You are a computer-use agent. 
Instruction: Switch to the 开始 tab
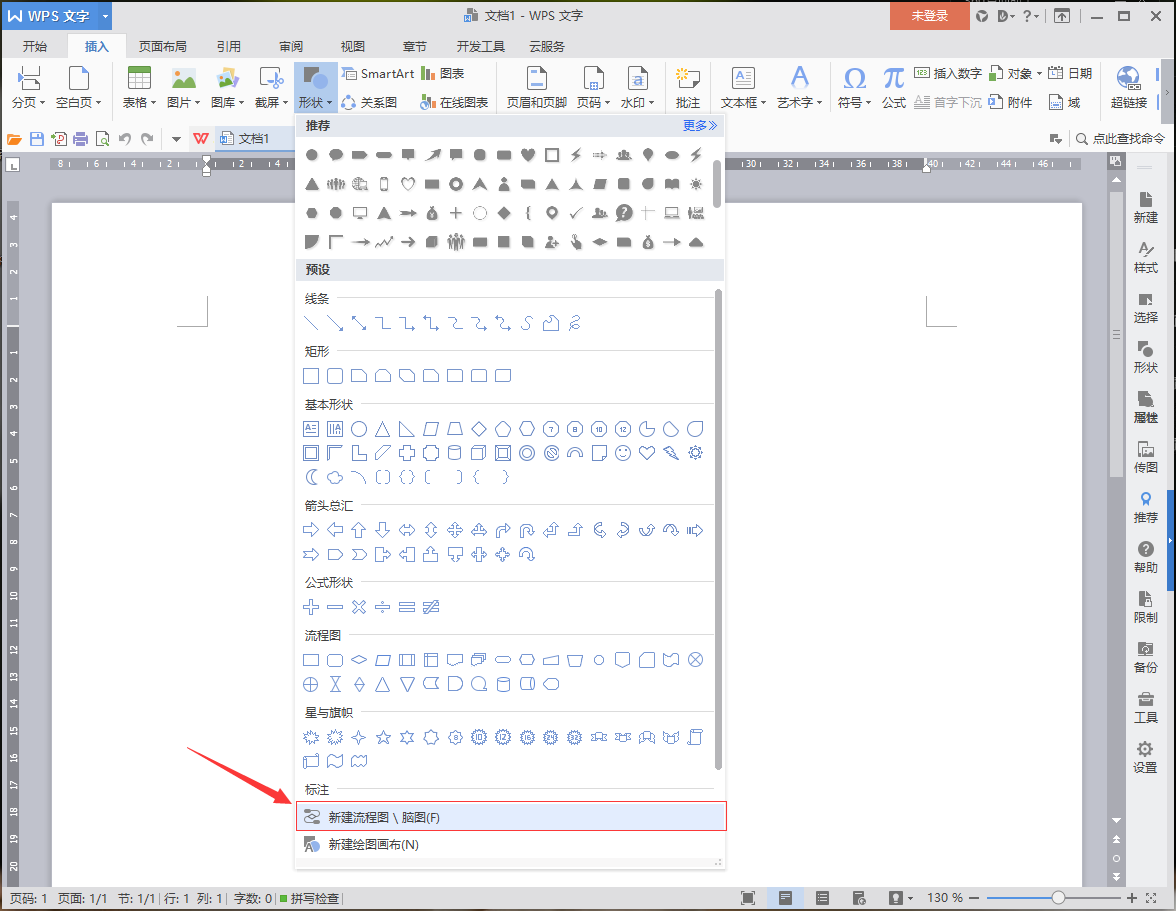click(x=34, y=46)
